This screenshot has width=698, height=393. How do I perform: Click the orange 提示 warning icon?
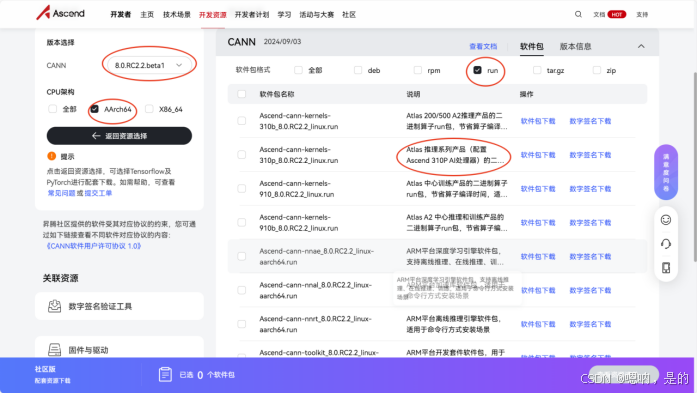tap(52, 156)
